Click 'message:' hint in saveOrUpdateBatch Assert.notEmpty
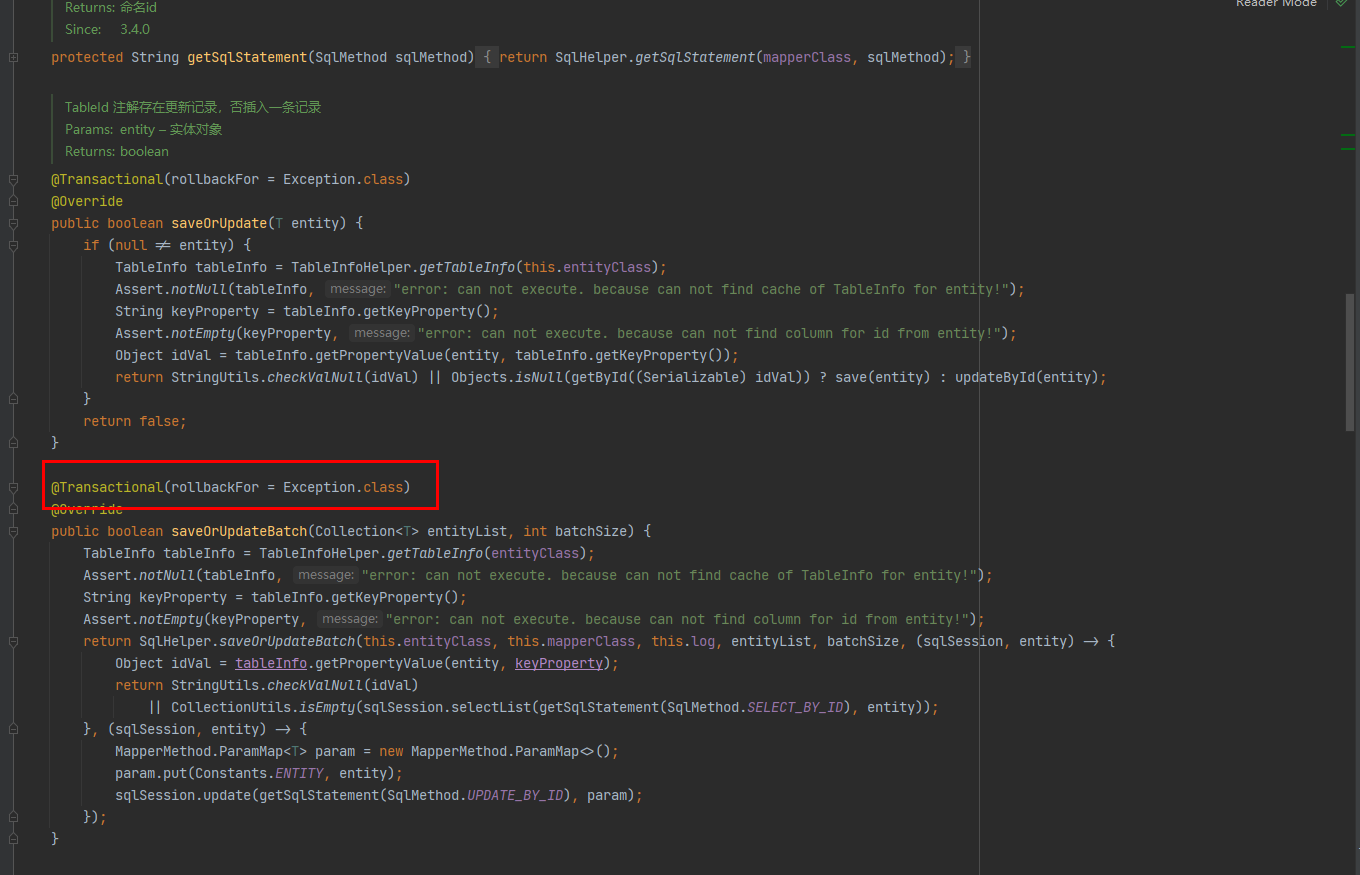The height and width of the screenshot is (875, 1360). click(349, 620)
